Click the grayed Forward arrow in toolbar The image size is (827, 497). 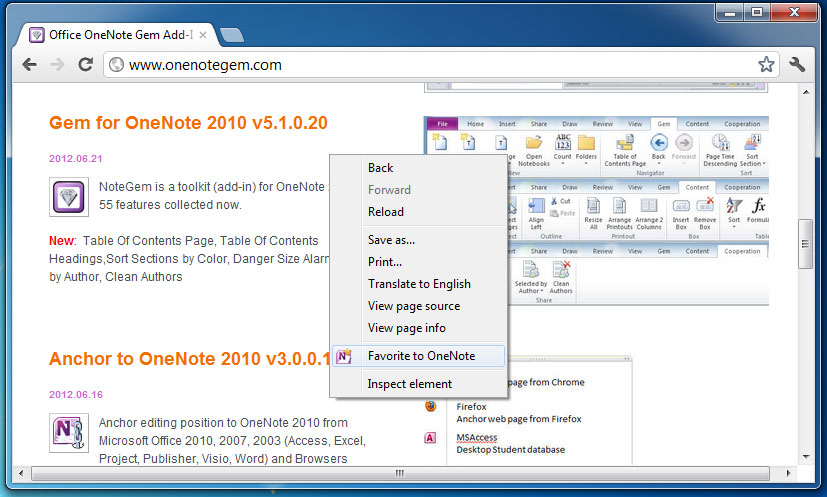[x=57, y=64]
